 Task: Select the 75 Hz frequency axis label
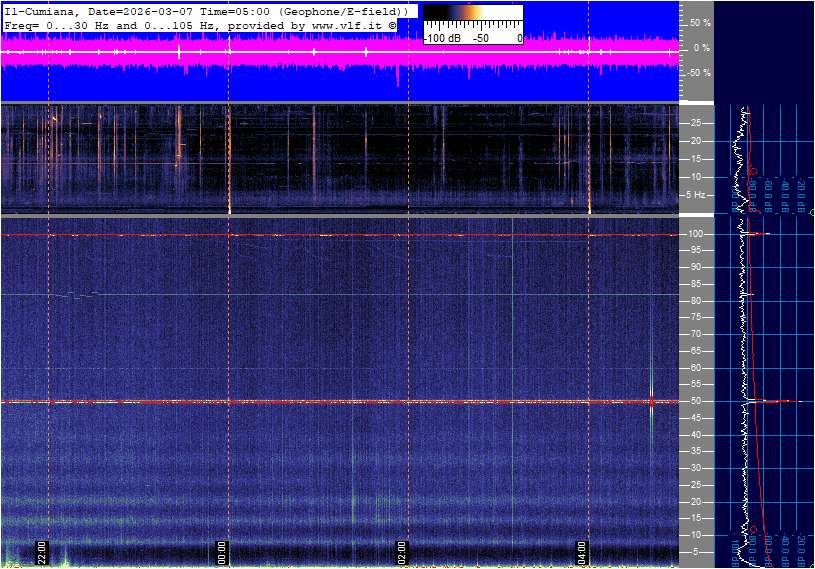pyautogui.click(x=698, y=317)
